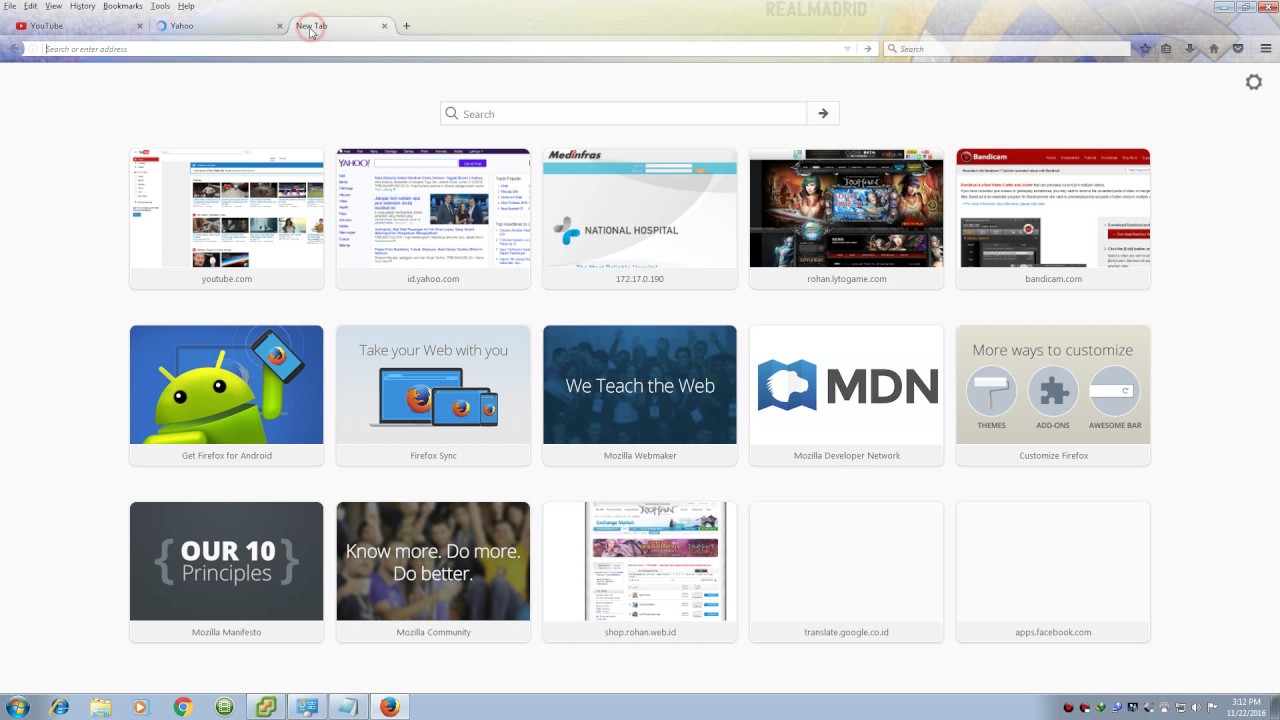1280x720 pixels.
Task: Open new tab page settings gear
Action: tap(1254, 82)
